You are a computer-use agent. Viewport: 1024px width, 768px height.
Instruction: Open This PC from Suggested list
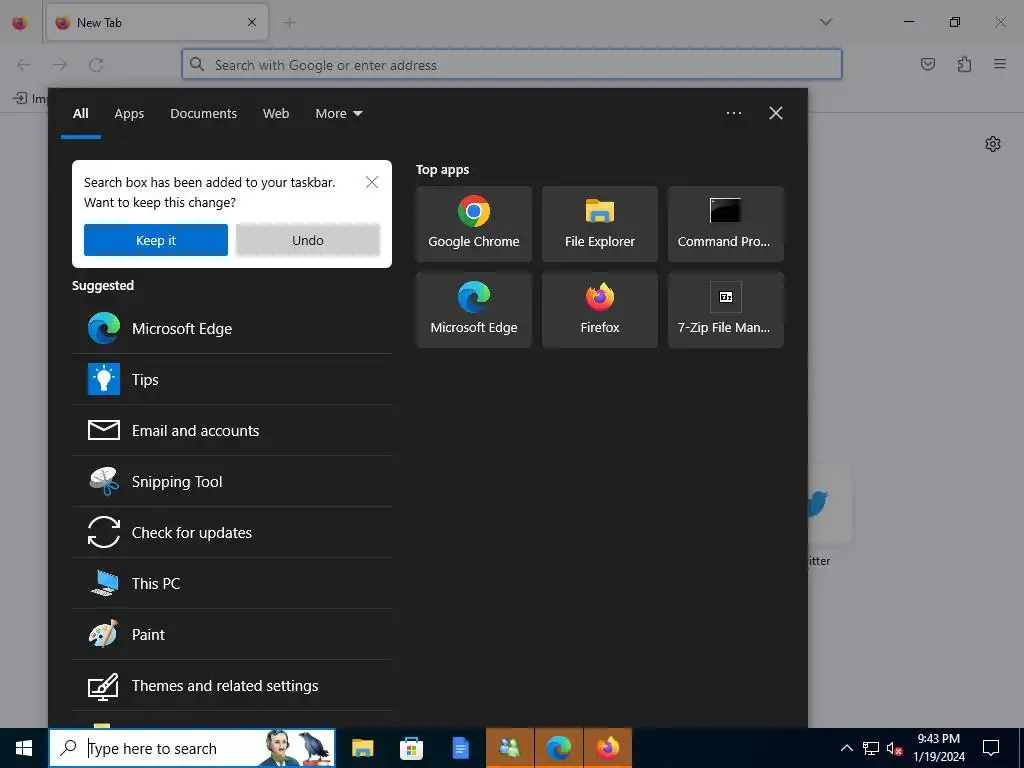232,583
